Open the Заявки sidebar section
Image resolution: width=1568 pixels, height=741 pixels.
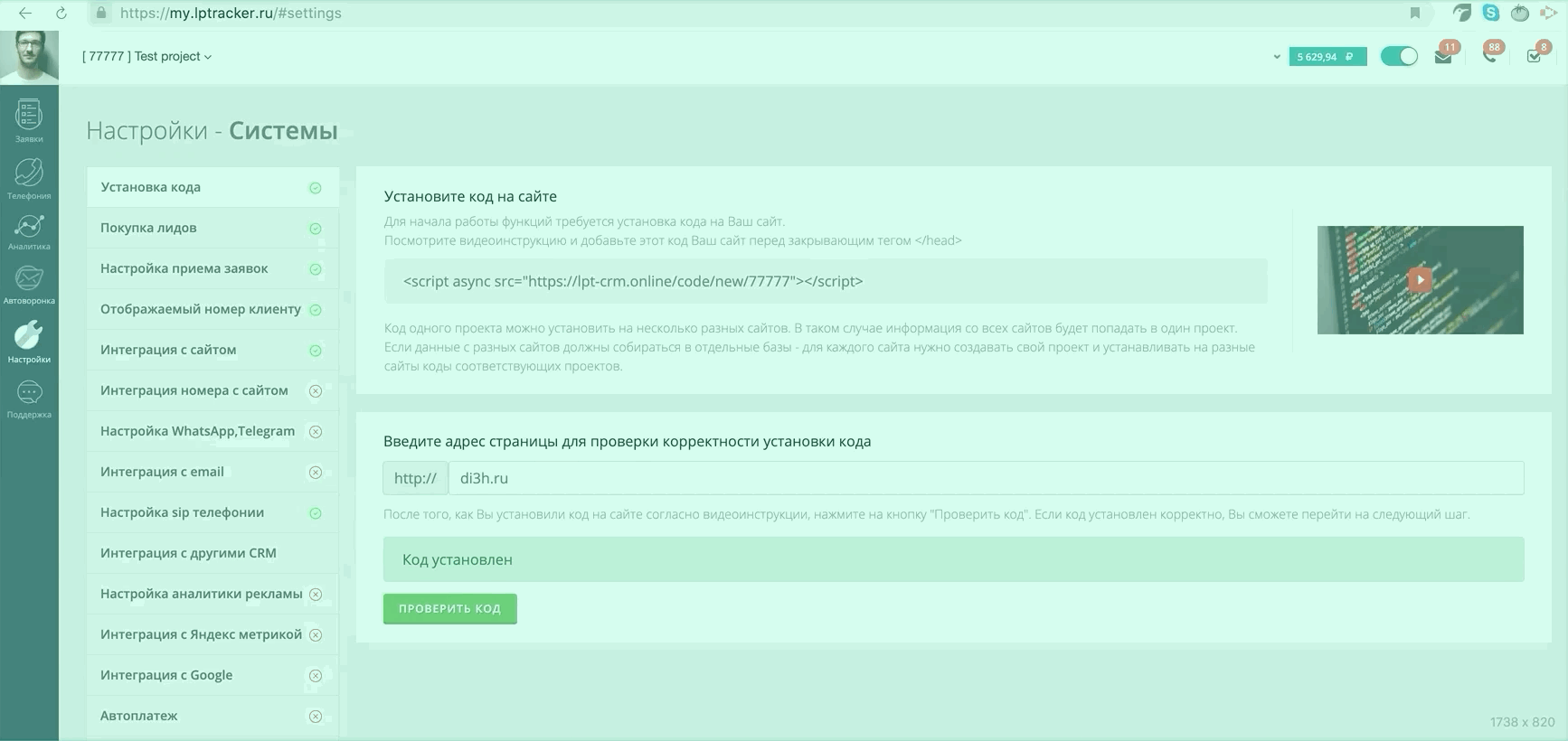[x=29, y=121]
